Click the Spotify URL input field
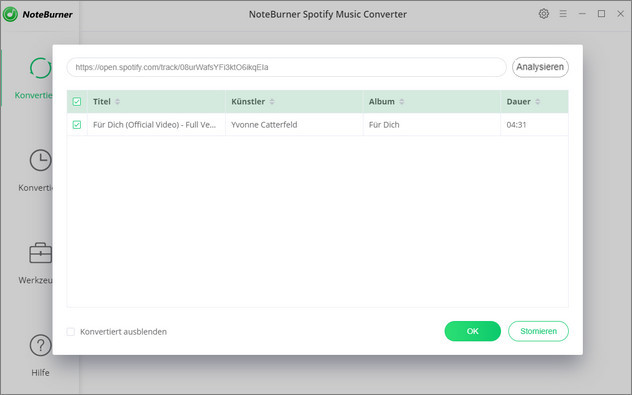The height and width of the screenshot is (395, 632). pos(286,67)
